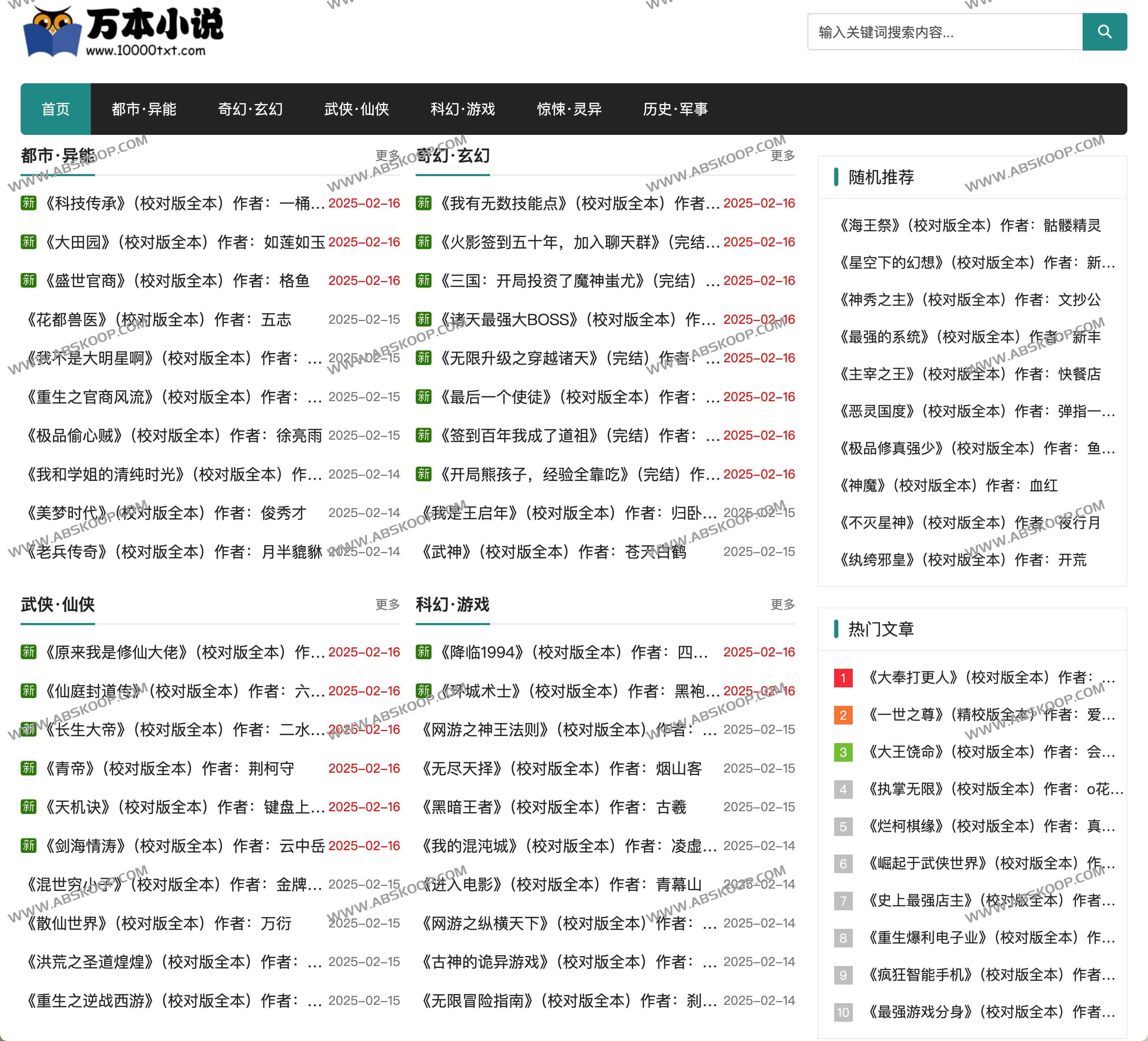Click the orange rank 2 badge

tap(843, 715)
